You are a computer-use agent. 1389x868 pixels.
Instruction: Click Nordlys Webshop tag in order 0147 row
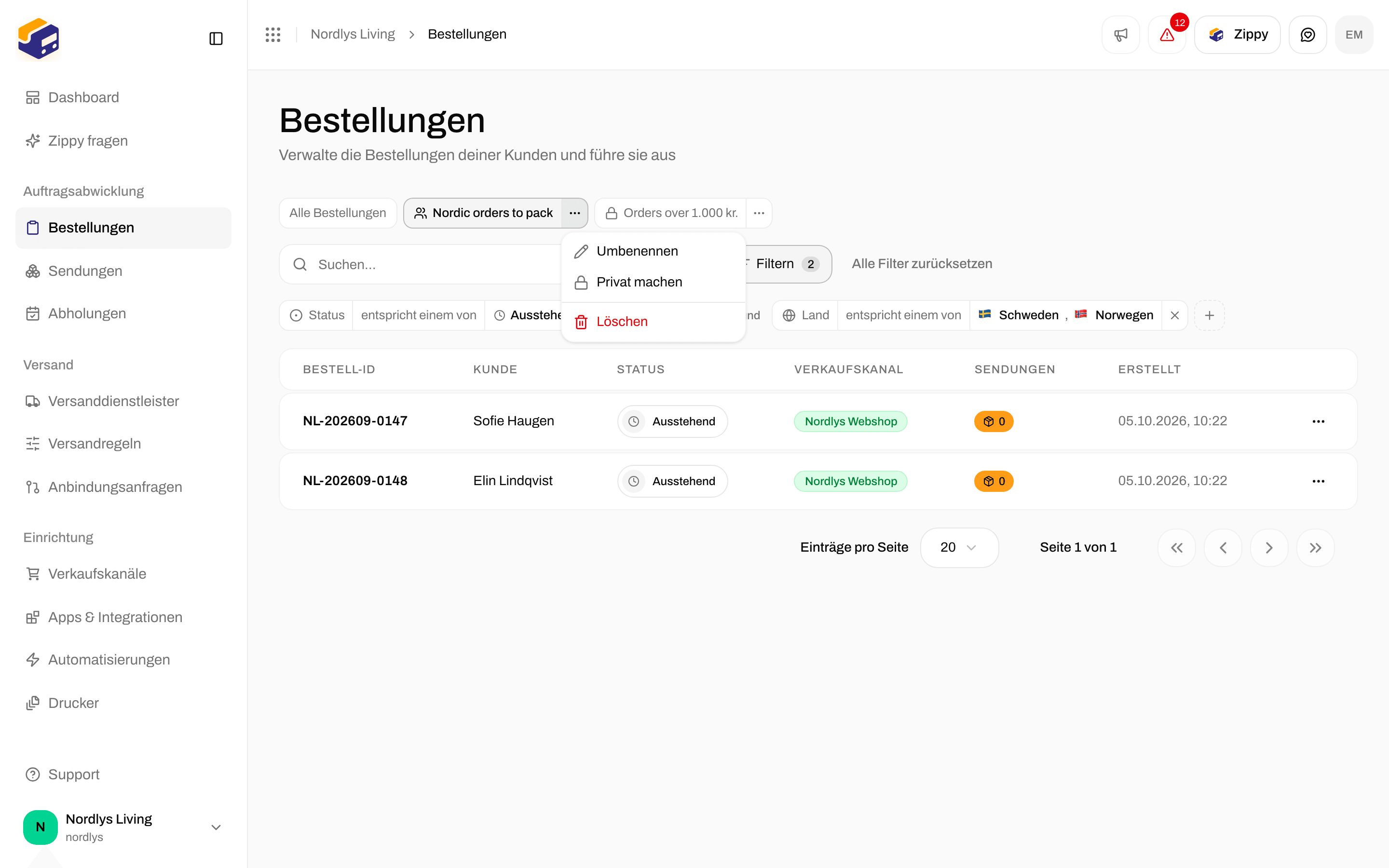(851, 421)
